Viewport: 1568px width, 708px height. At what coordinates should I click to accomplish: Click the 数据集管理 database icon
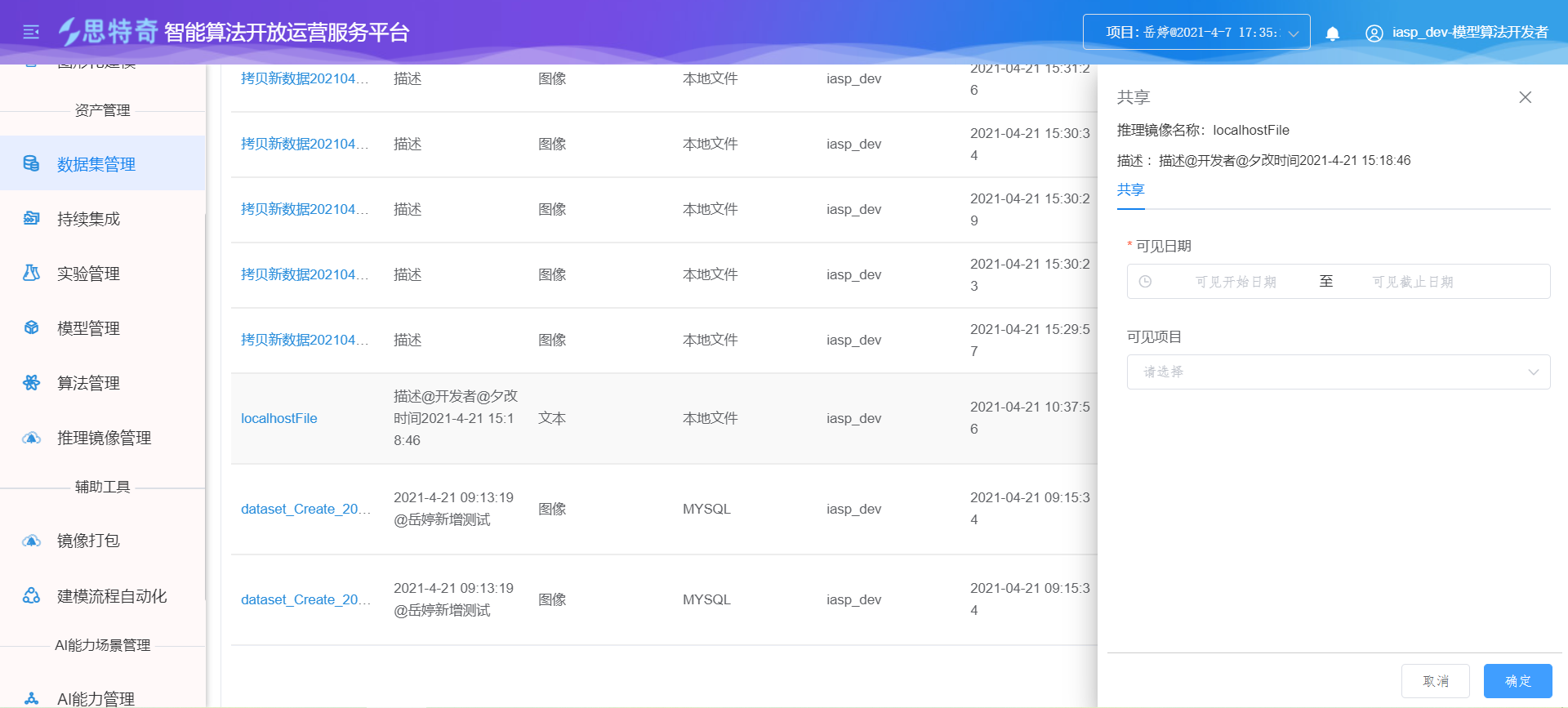coord(31,163)
